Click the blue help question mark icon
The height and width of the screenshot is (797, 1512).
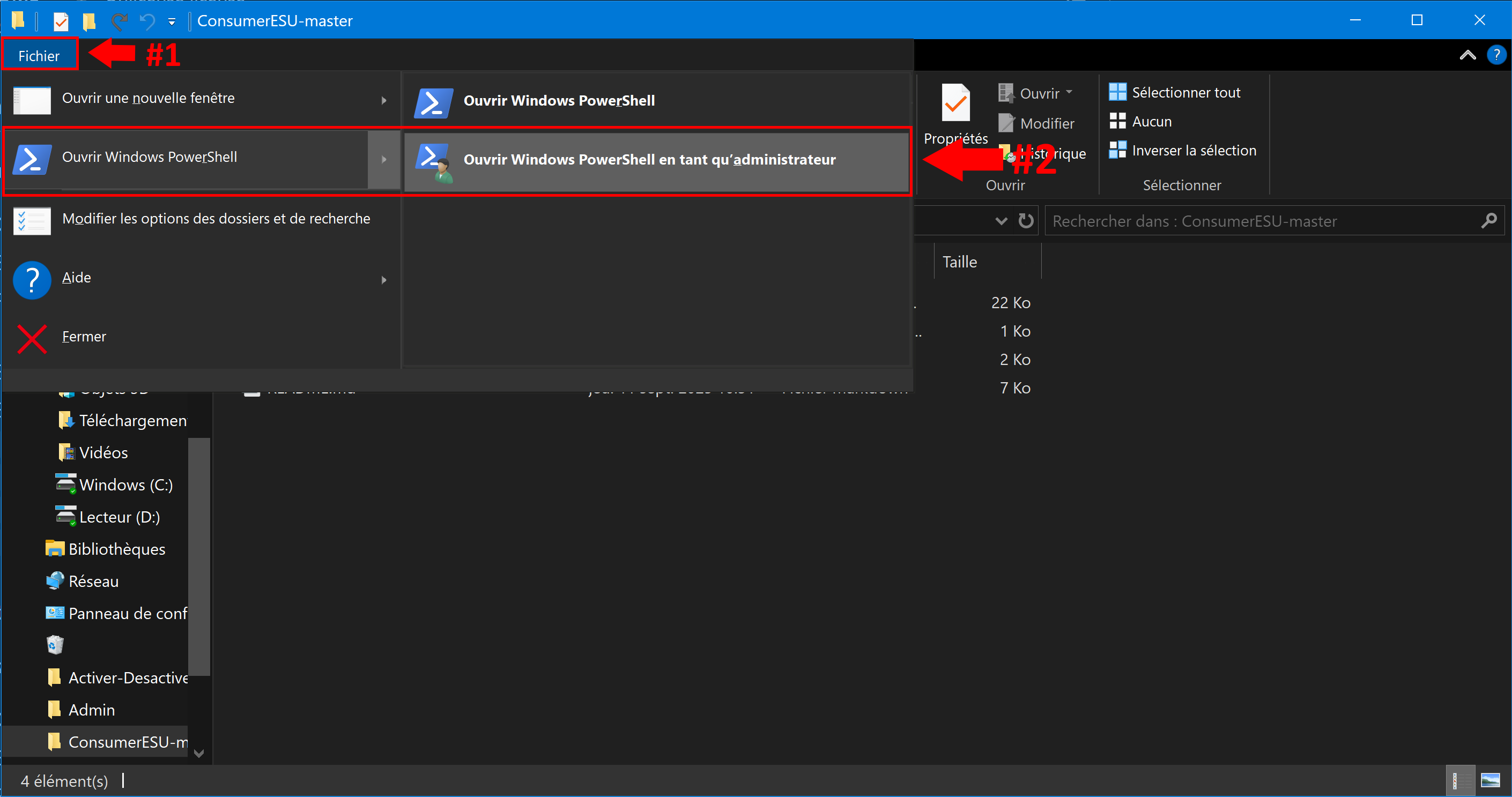[x=1495, y=55]
